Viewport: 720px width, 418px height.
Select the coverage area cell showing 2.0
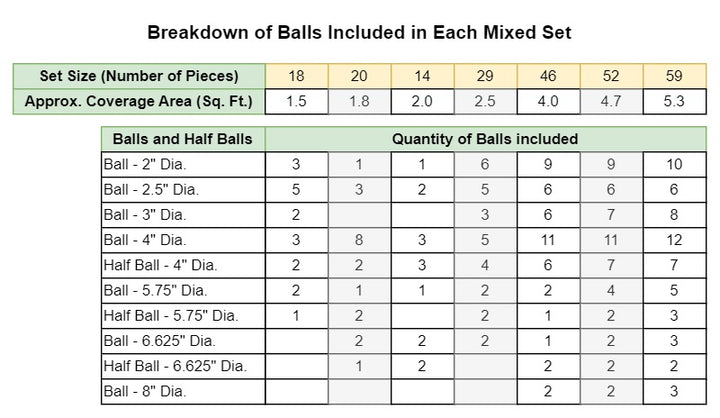click(x=422, y=102)
